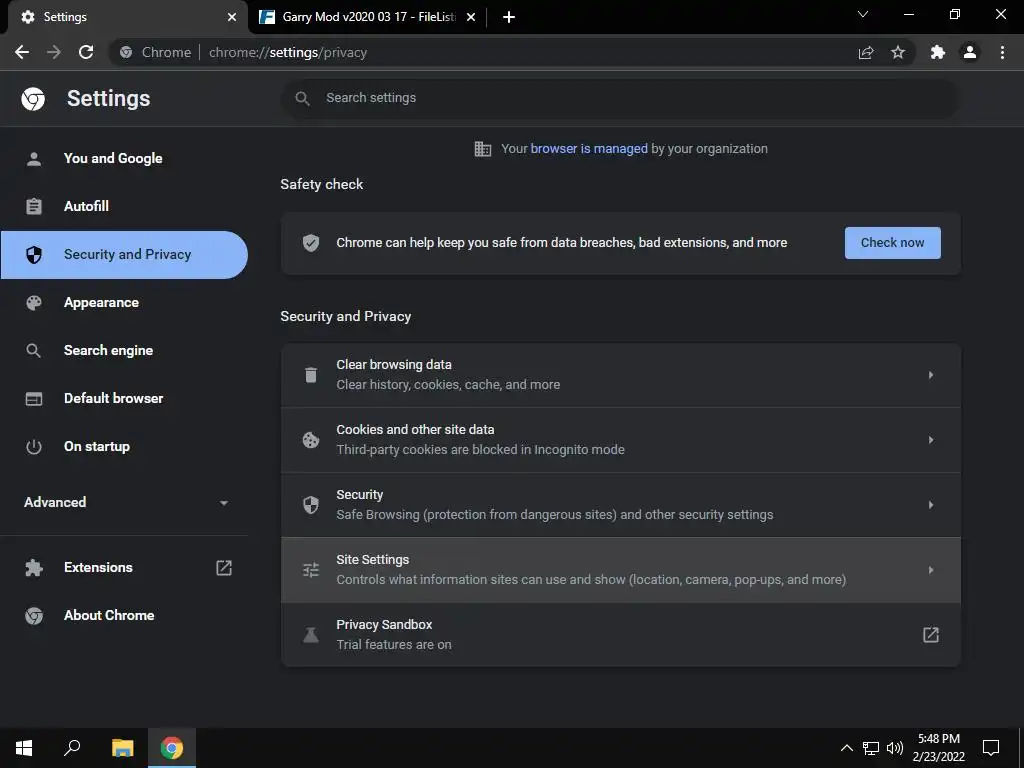Reload the current page
The width and height of the screenshot is (1024, 768).
pos(86,52)
